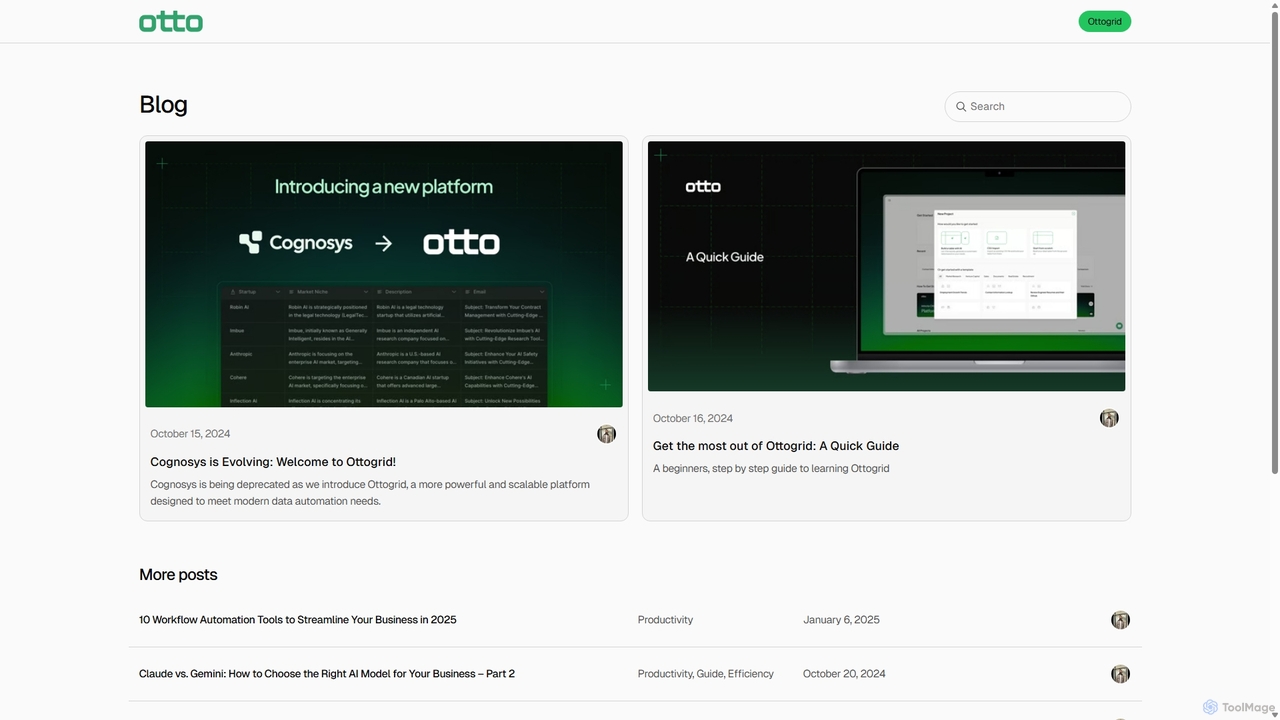Click 'A beginners, step by step guide' description
Screen dimensions: 1280x720
(771, 468)
